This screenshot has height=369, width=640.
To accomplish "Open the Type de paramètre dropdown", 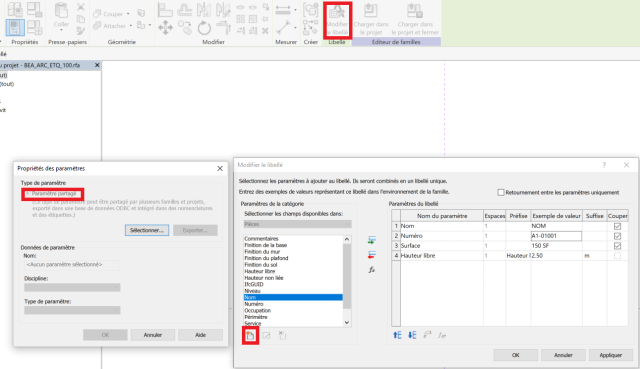I will click(x=72, y=310).
